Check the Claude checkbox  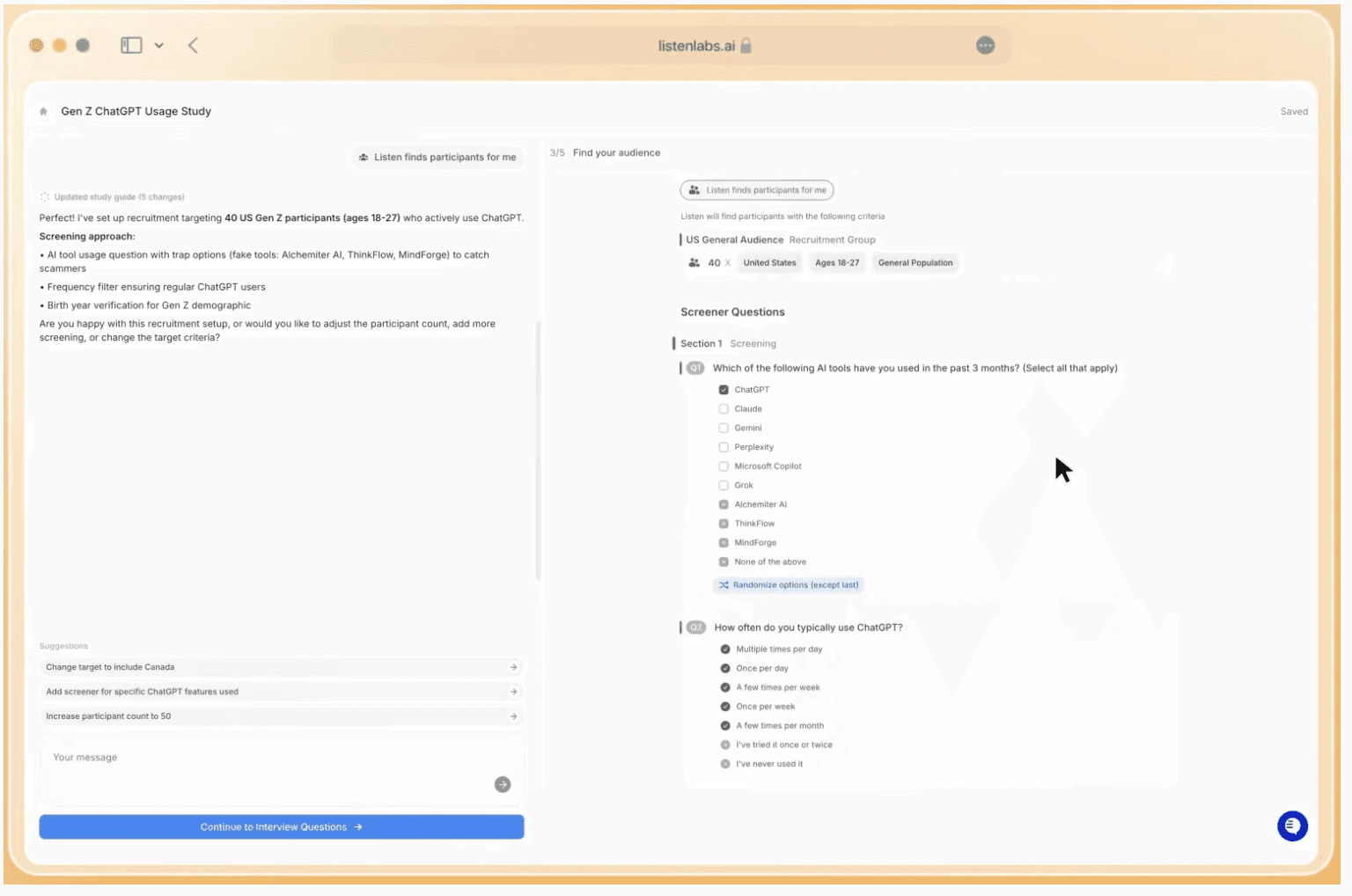(724, 409)
